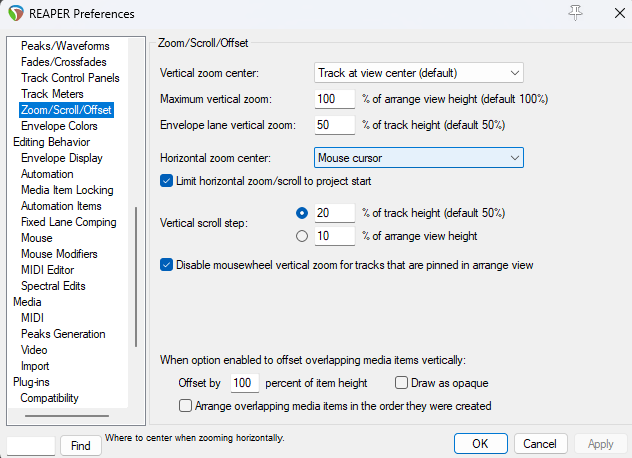Select MIDI Editor page

48,270
